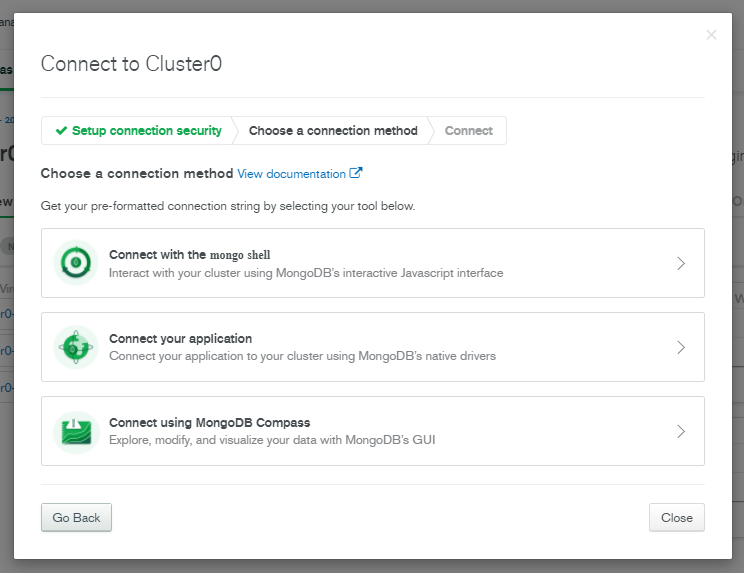Click the MongoDB Compass icon

(76, 431)
